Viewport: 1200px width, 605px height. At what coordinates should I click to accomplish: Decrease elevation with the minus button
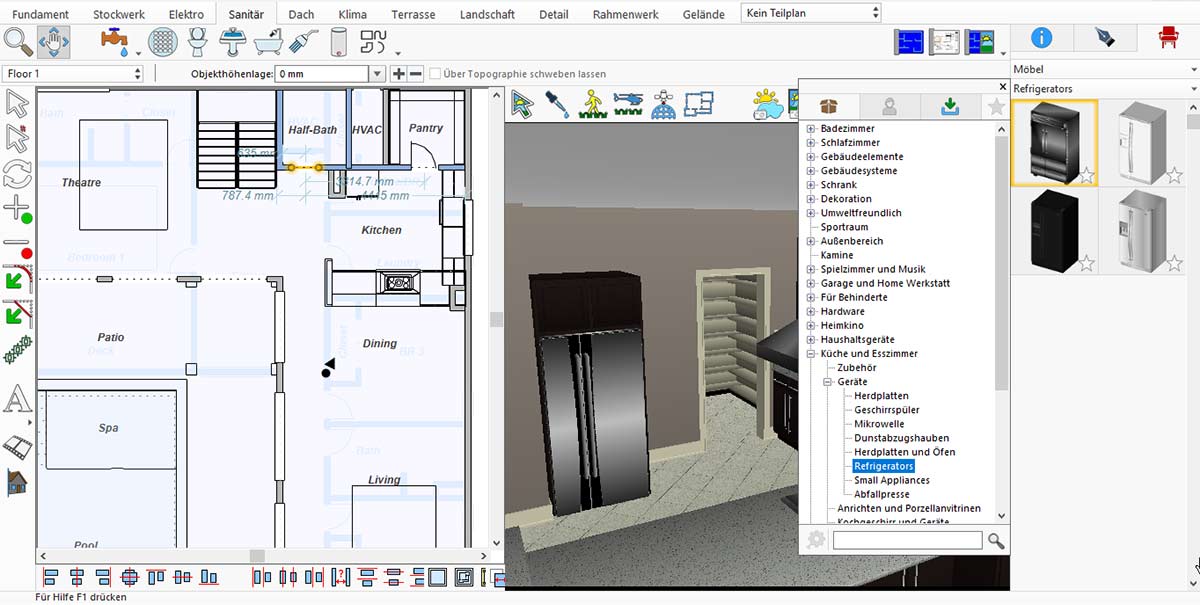[x=415, y=74]
